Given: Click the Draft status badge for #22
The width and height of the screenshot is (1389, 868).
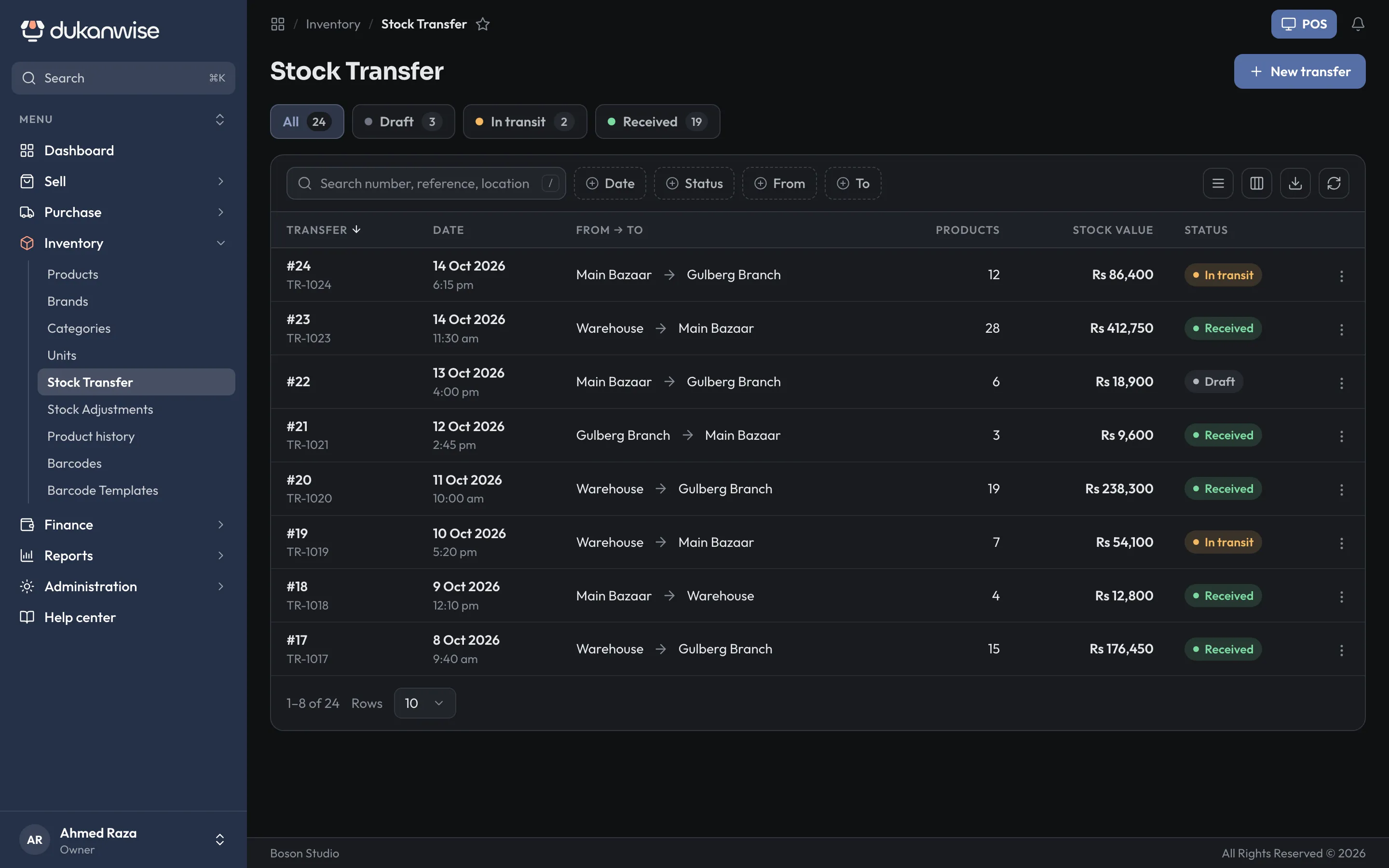Looking at the screenshot, I should coord(1213,382).
